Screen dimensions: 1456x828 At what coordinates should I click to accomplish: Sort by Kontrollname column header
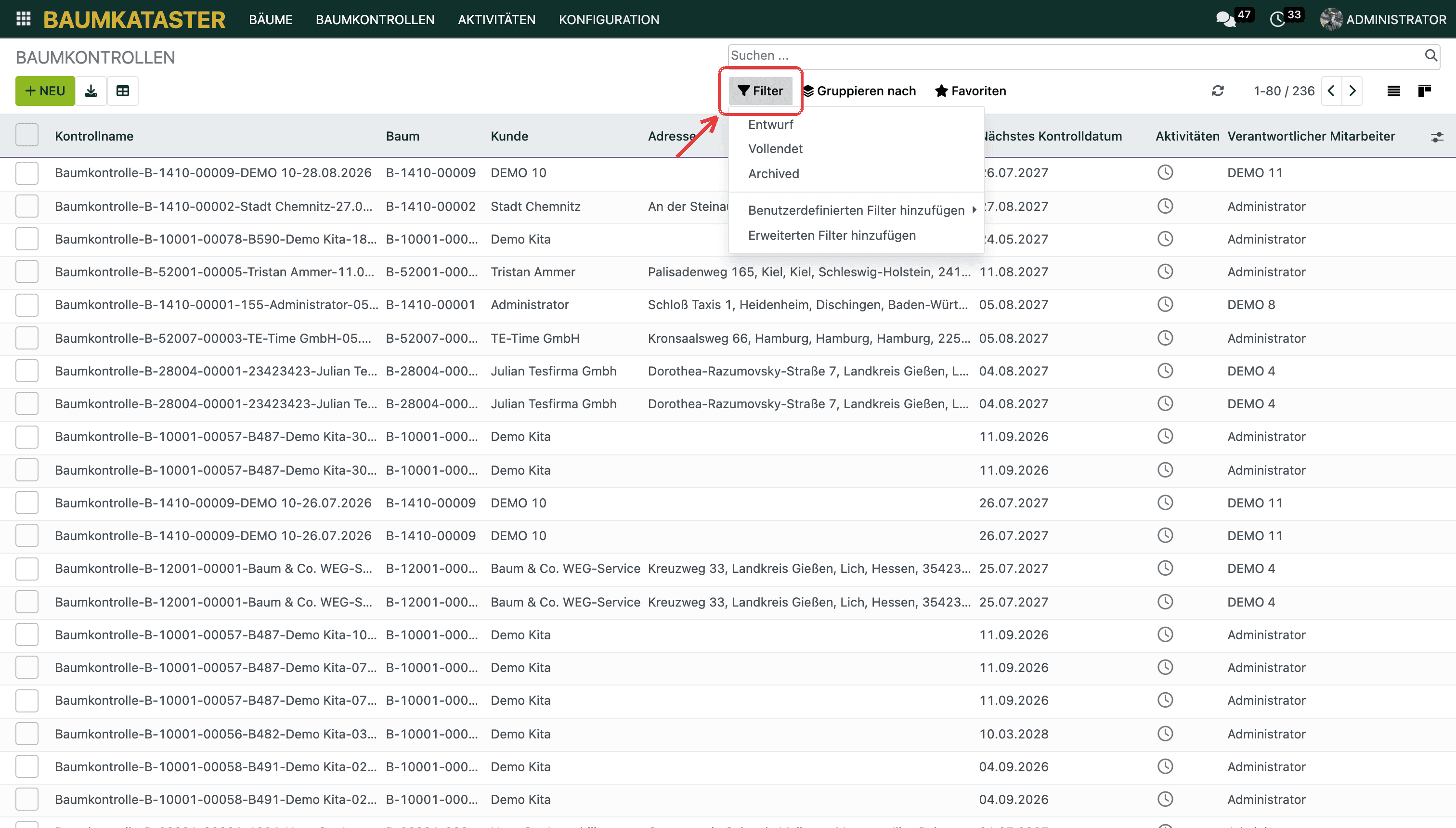(x=94, y=136)
